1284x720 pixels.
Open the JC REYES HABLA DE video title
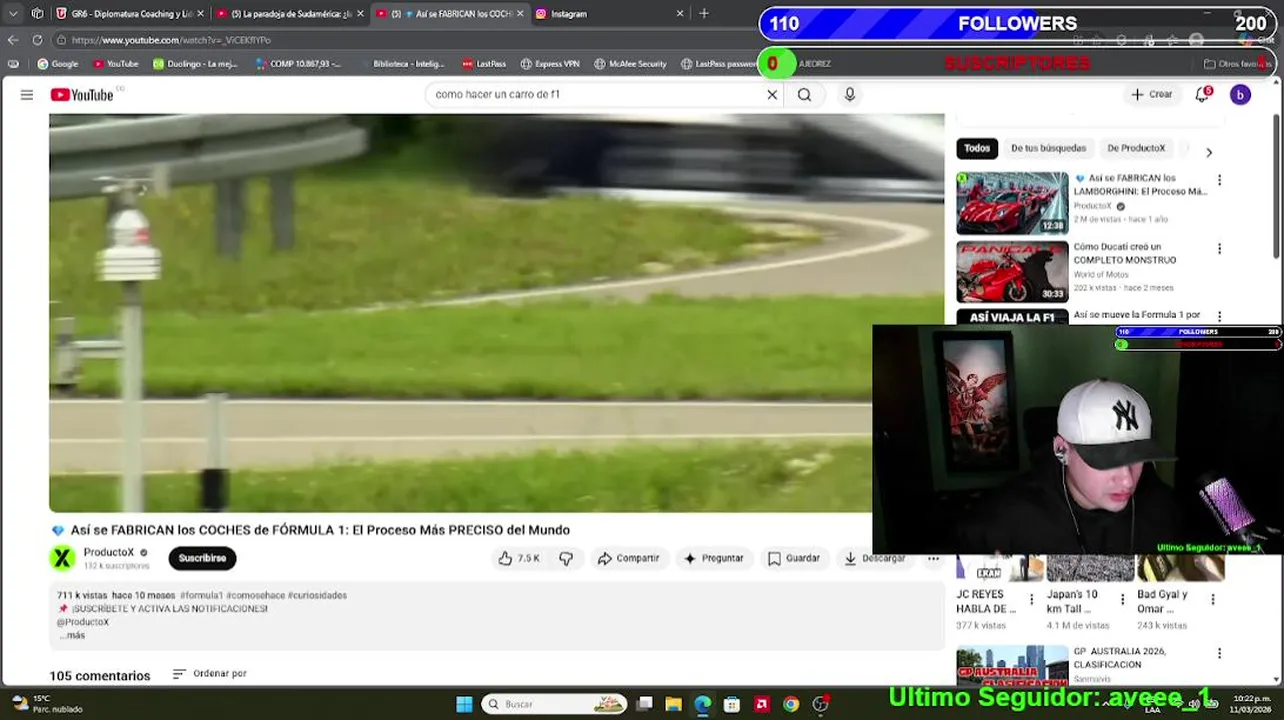(x=984, y=601)
